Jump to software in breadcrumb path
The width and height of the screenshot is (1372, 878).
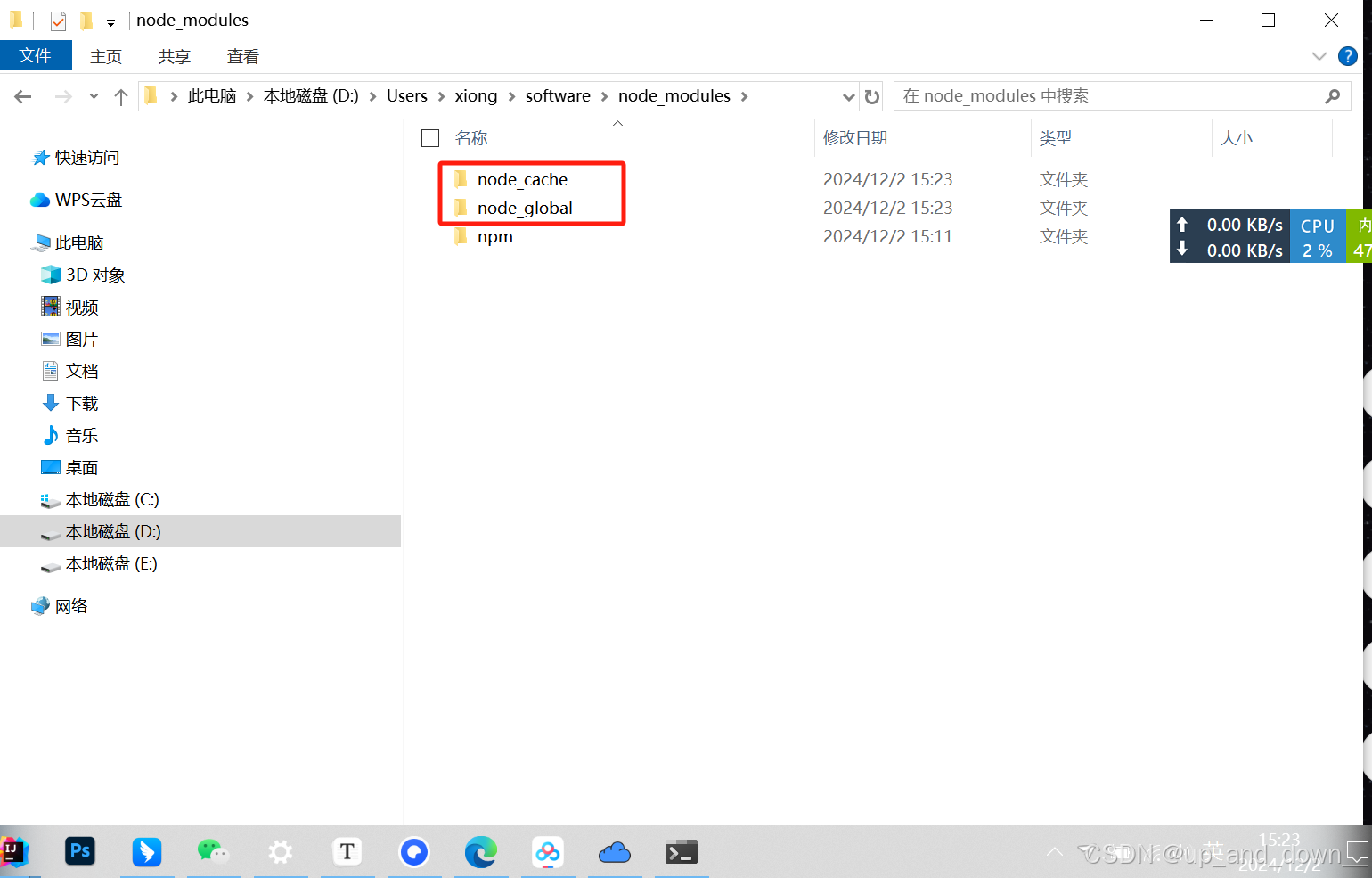(558, 96)
